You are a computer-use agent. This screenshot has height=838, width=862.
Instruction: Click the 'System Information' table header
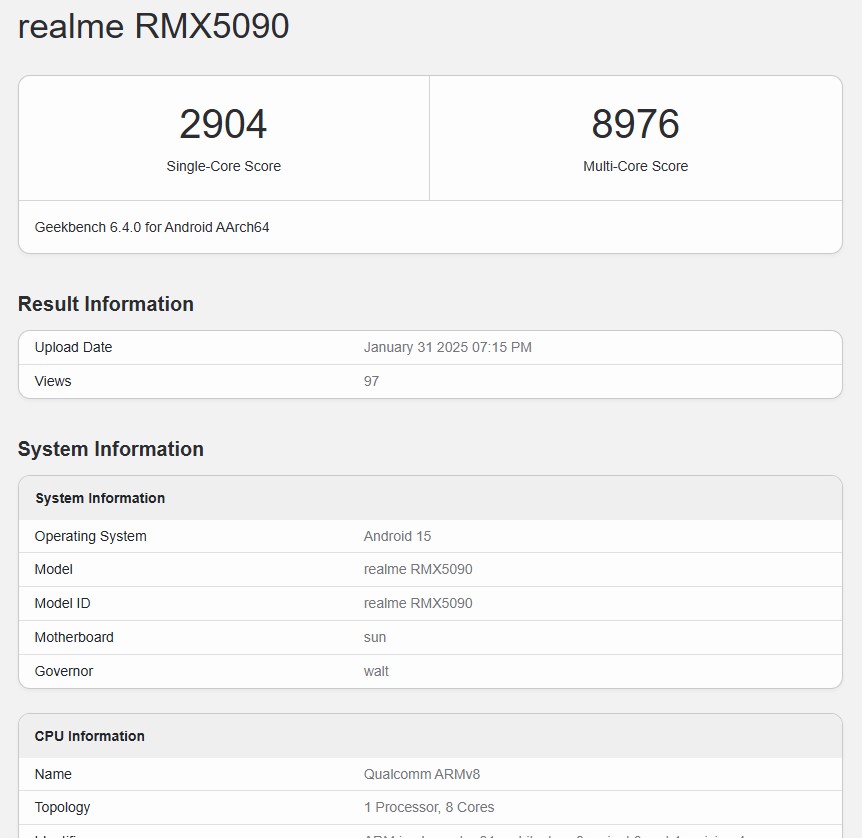[100, 498]
